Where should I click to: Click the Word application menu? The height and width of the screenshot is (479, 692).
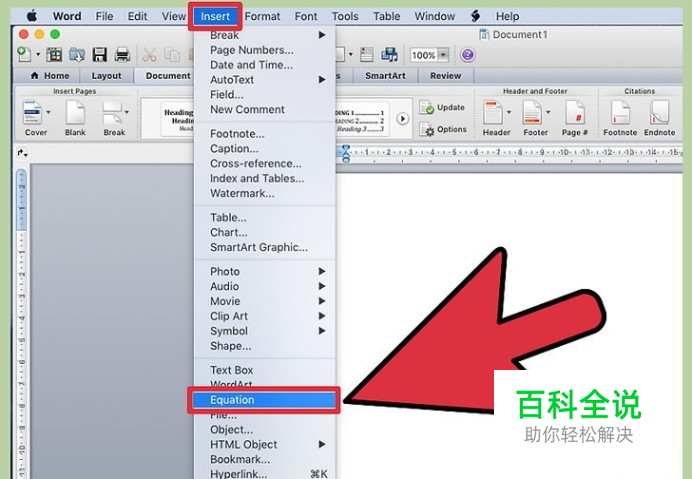click(67, 16)
